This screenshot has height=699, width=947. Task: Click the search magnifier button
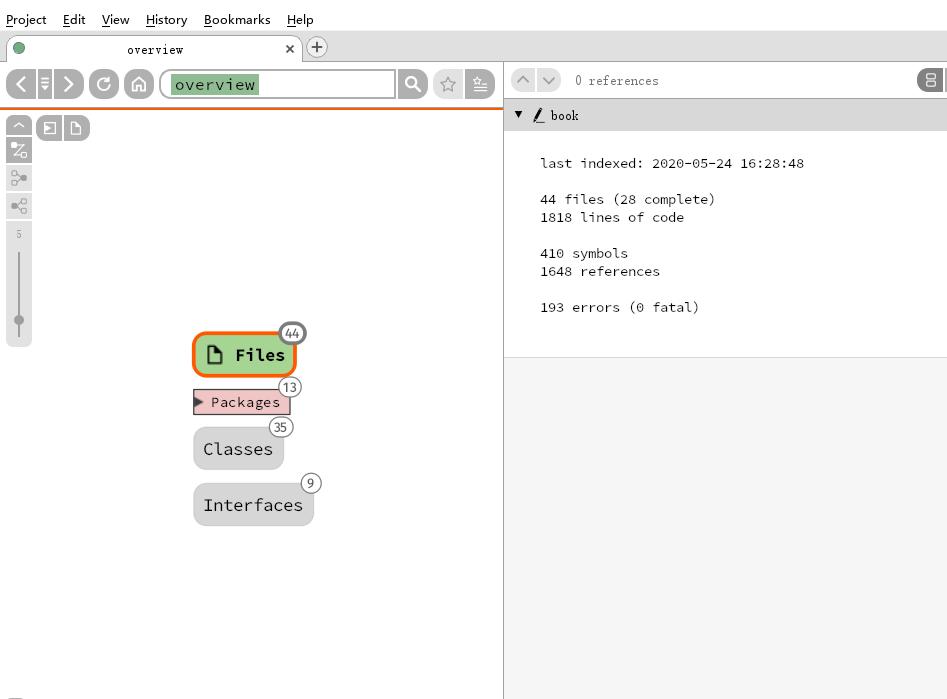pyautogui.click(x=412, y=84)
